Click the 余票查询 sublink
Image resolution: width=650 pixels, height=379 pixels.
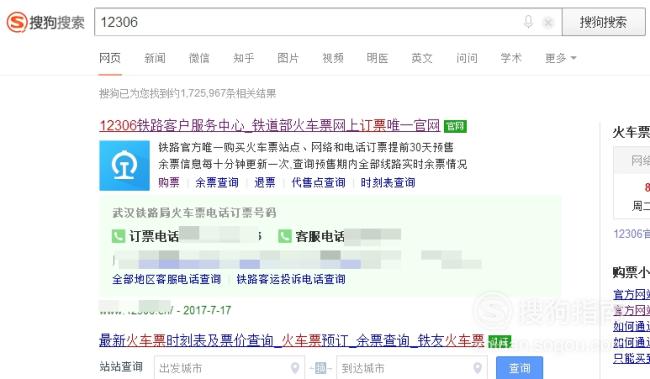217,182
